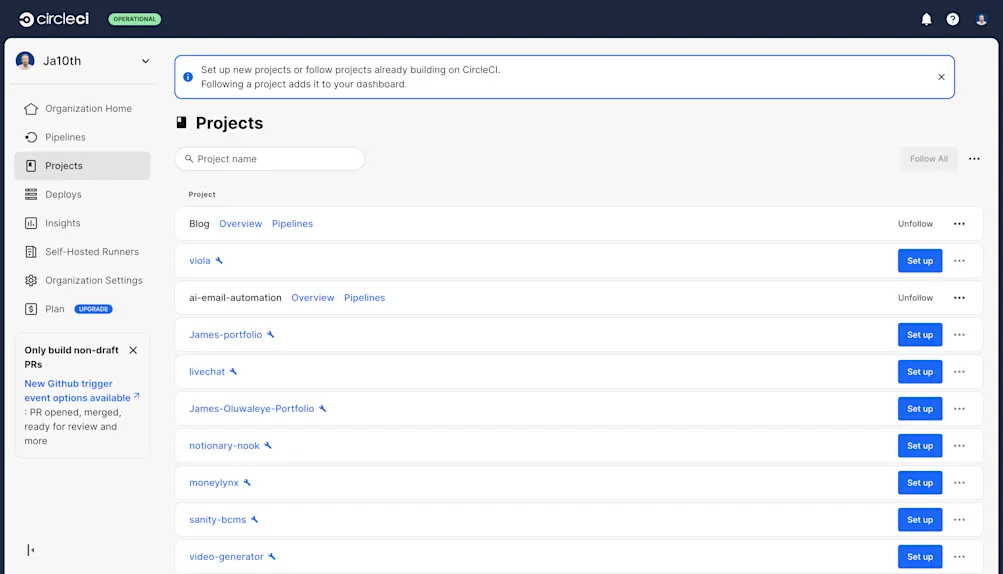Image resolution: width=1003 pixels, height=574 pixels.
Task: Open the more options beside Follow All
Action: tap(974, 159)
